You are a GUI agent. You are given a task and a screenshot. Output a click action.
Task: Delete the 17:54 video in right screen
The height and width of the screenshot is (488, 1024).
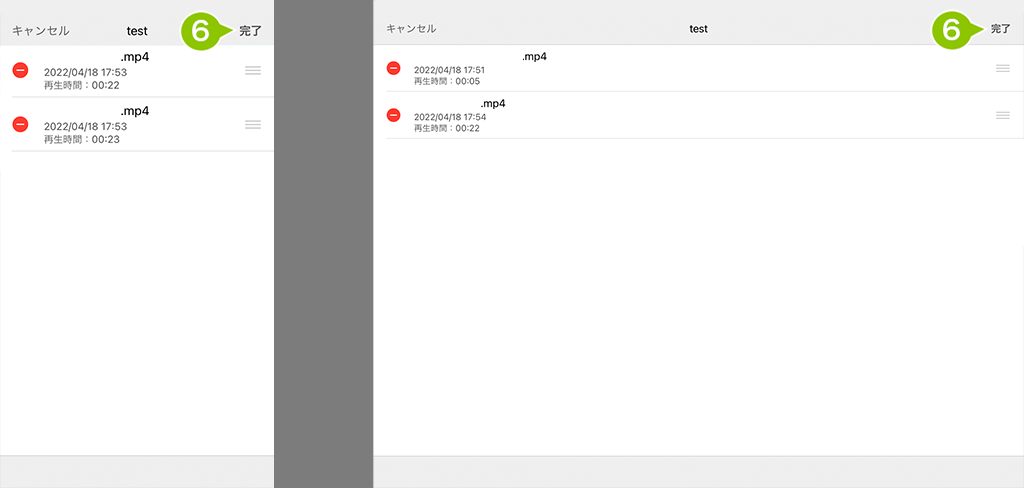(x=393, y=115)
